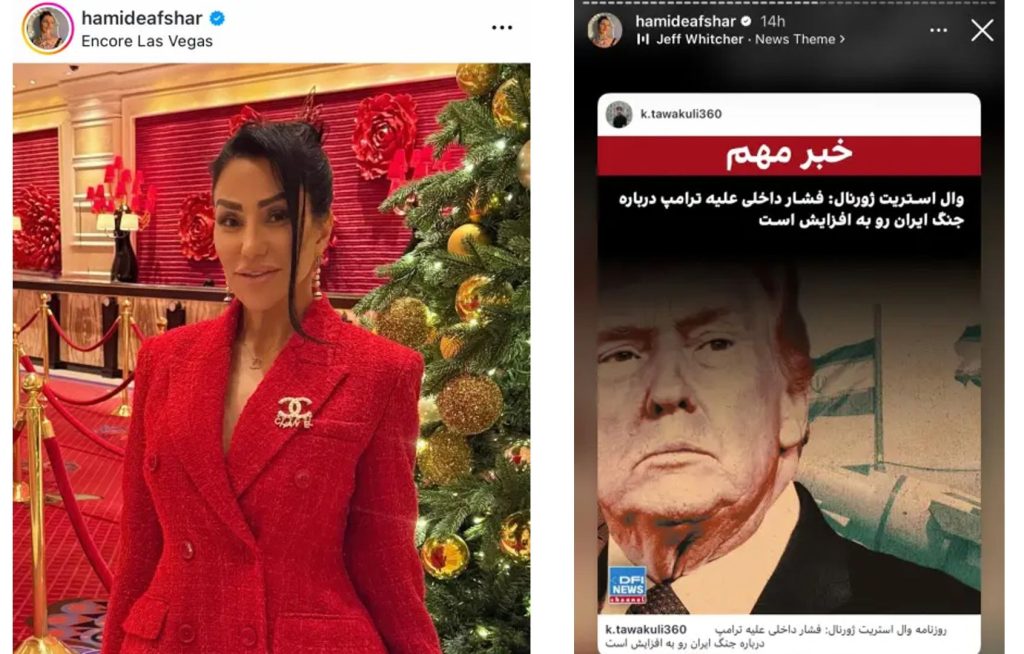Open the Encore Las Vegas location link
The width and height of the screenshot is (1024, 654).
coord(147,41)
